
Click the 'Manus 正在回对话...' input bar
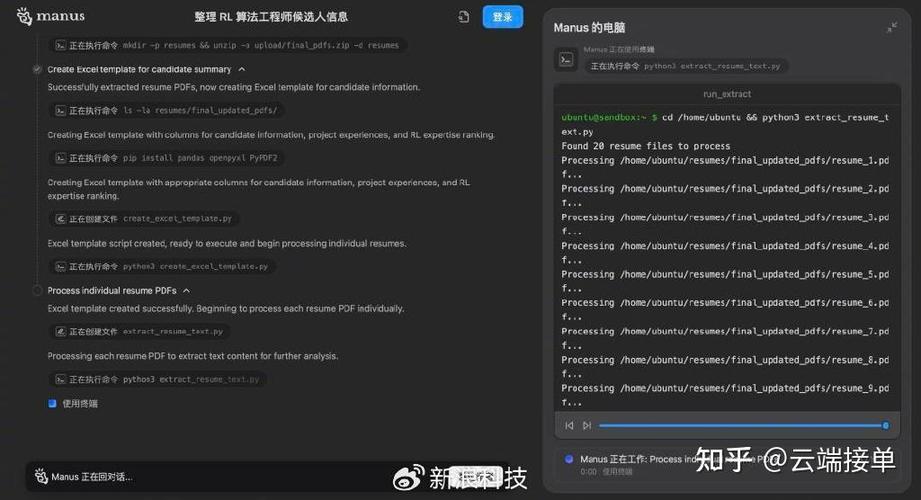267,476
